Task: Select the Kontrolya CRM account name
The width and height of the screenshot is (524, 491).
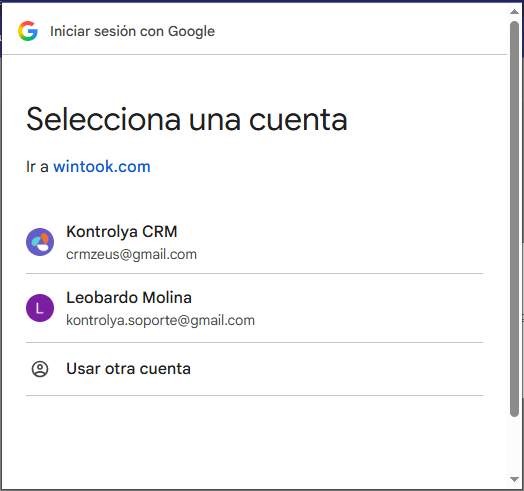Action: 122,231
